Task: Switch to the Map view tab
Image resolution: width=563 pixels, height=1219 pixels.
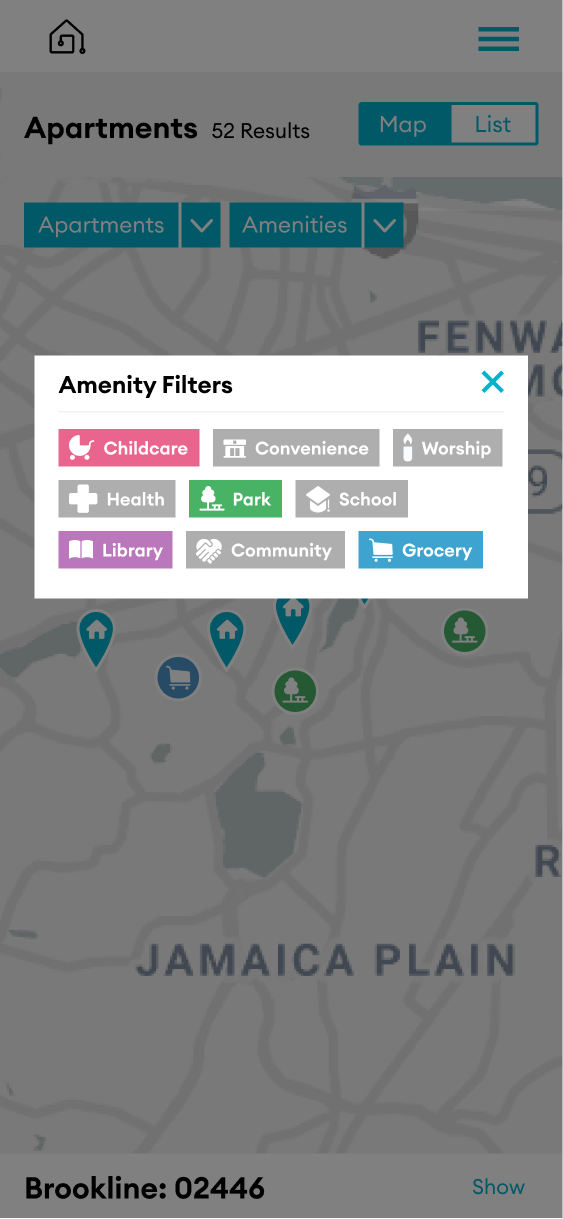Action: (x=404, y=125)
